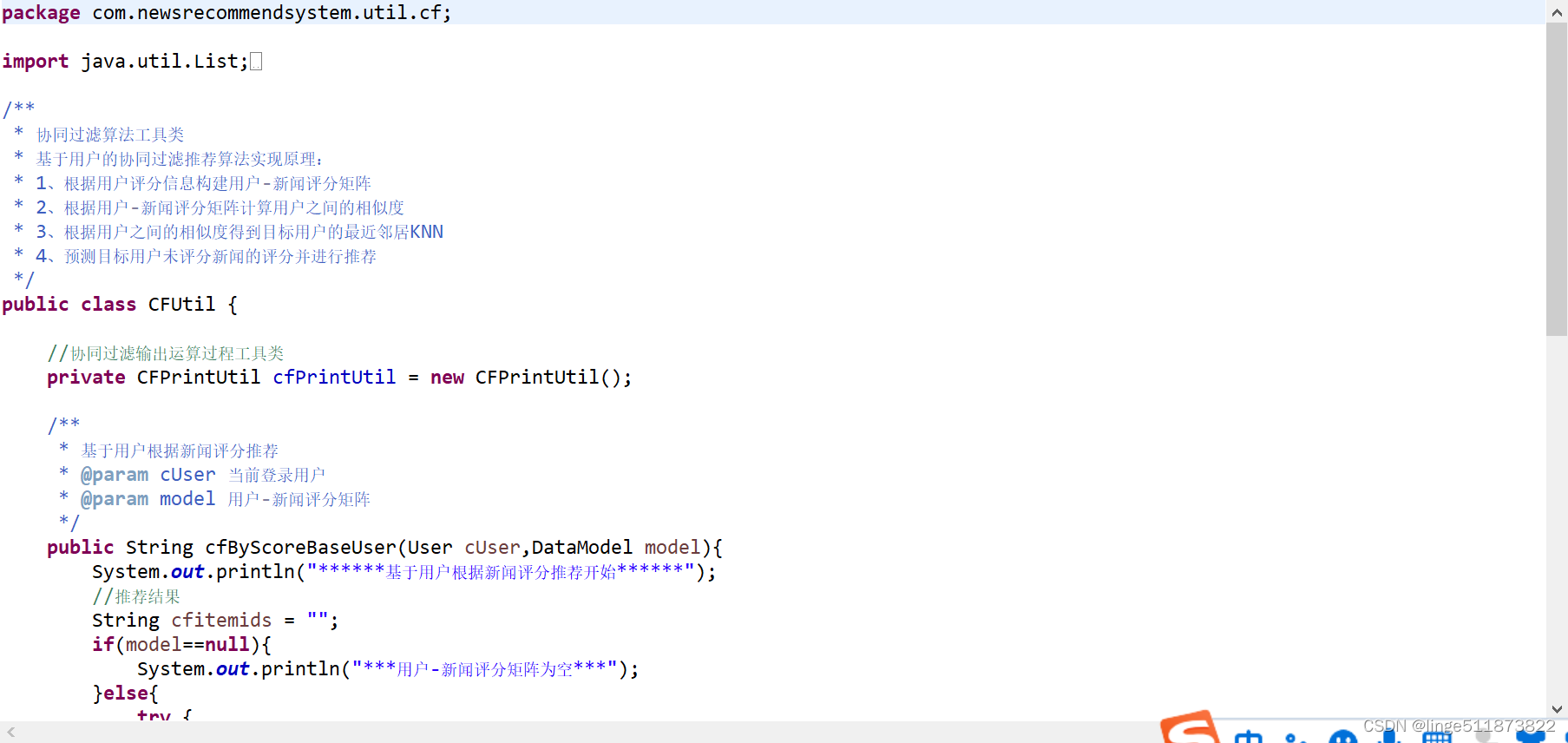Click the 'cfPrintUtil' field name
Screen dimensions: 1568x743
click(x=334, y=378)
